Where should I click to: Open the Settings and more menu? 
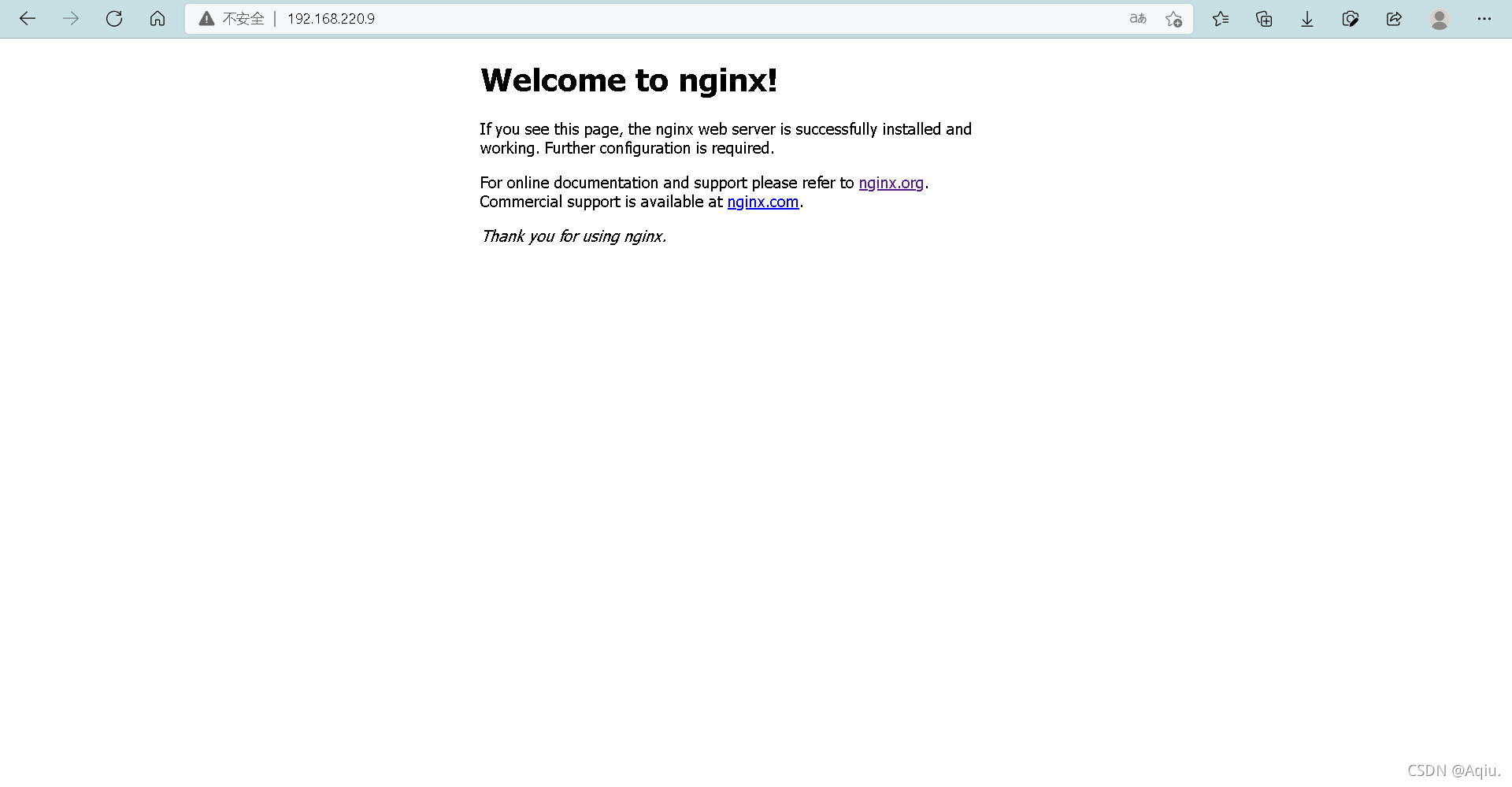tap(1484, 19)
